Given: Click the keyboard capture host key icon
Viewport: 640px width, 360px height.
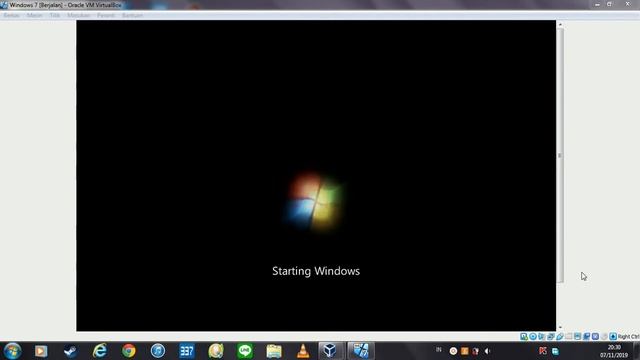Looking at the screenshot, I should tap(613, 336).
